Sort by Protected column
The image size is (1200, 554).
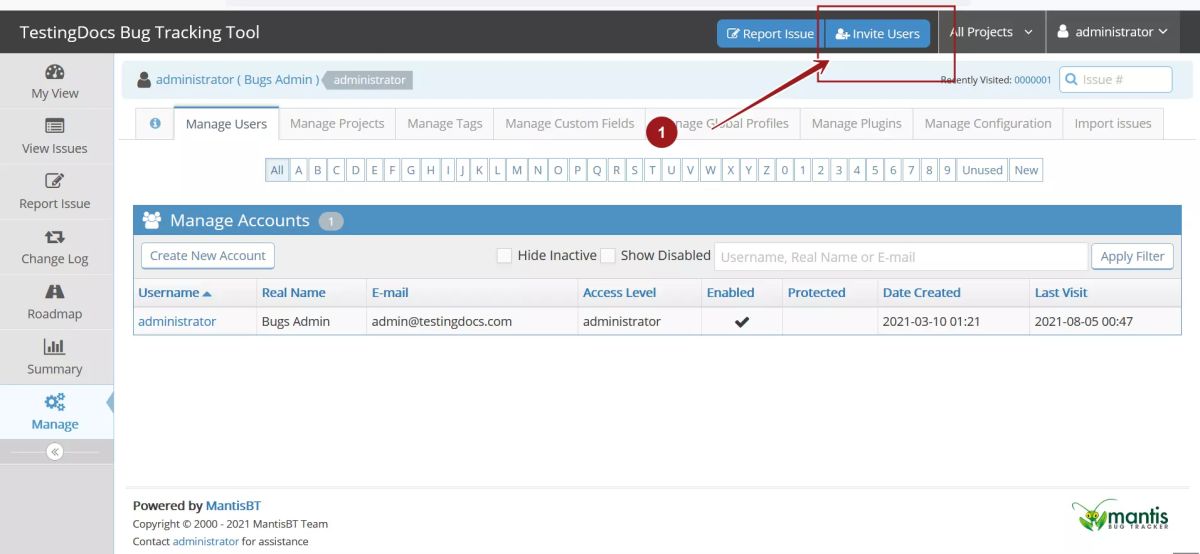[x=816, y=293]
